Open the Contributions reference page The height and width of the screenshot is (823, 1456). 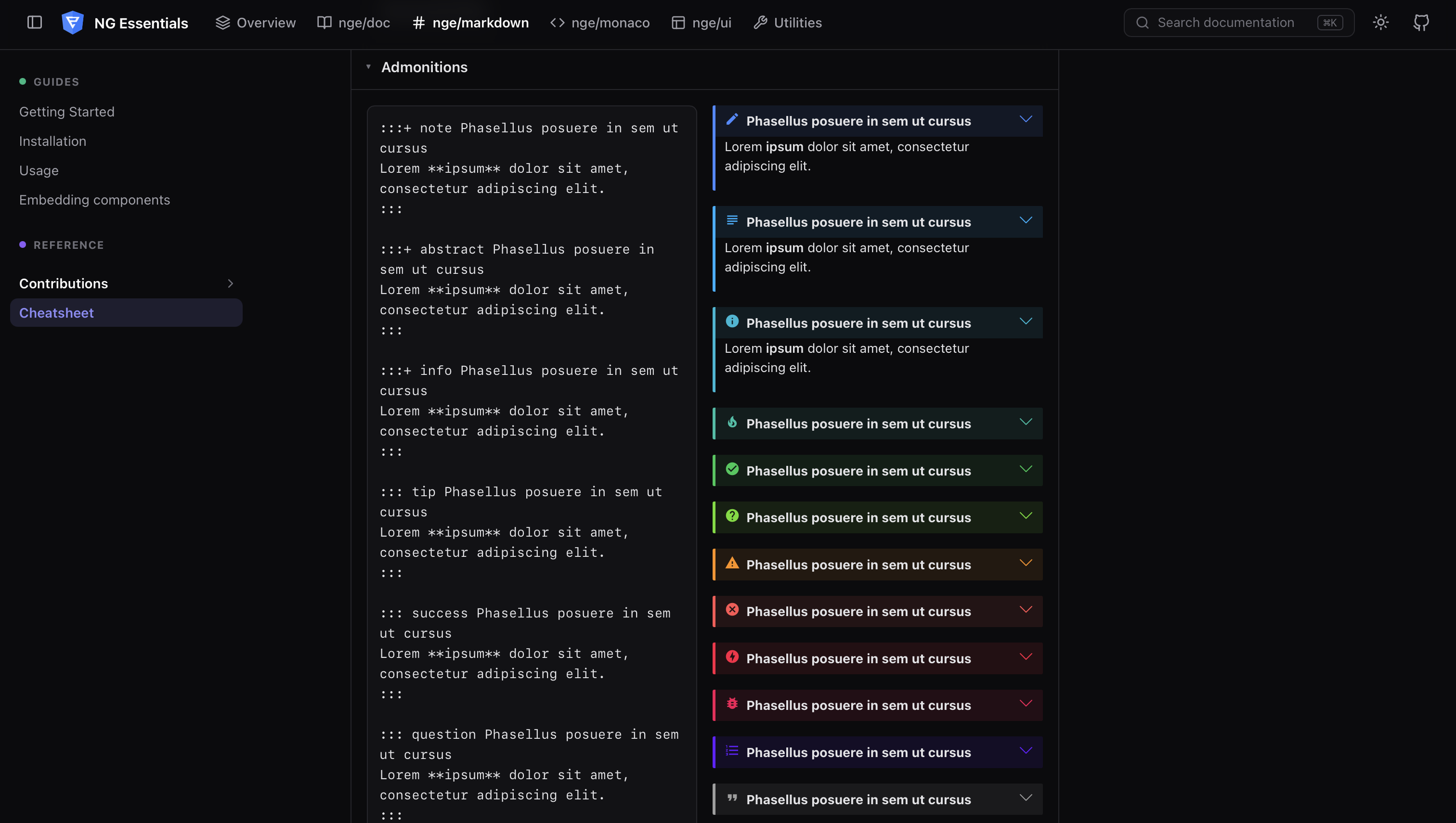click(x=64, y=284)
